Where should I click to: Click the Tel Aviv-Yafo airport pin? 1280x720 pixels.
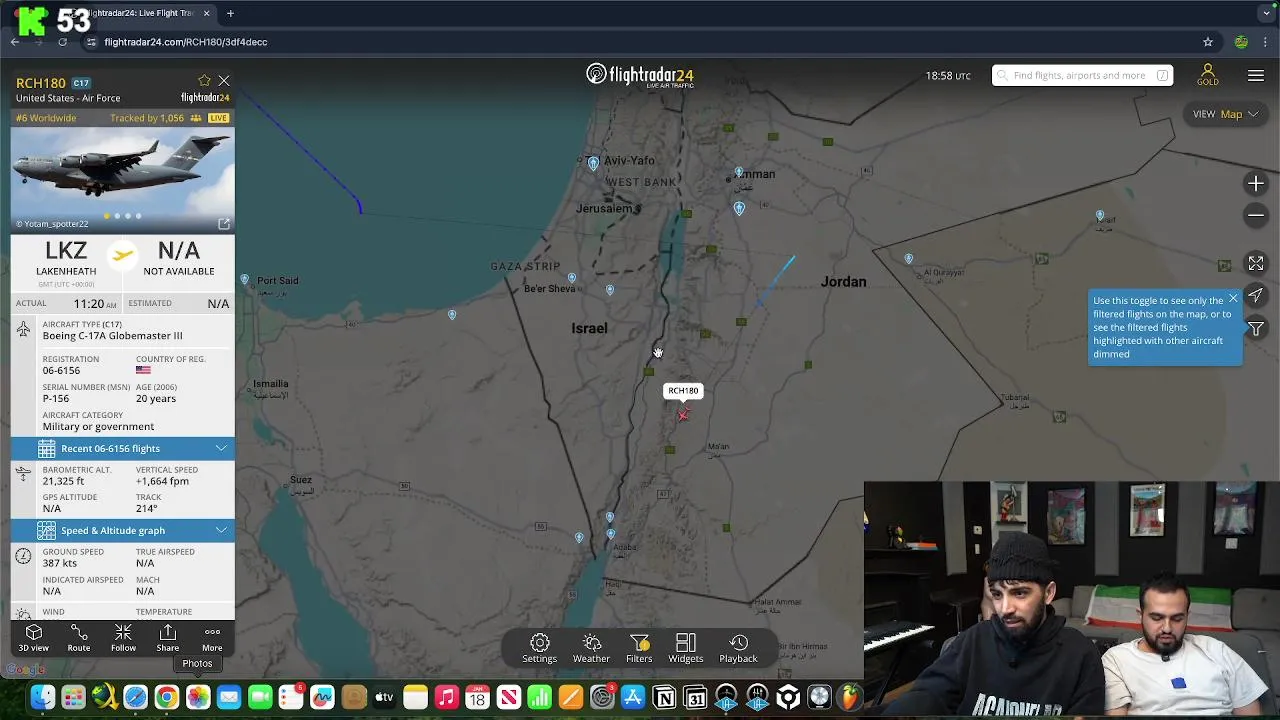594,163
